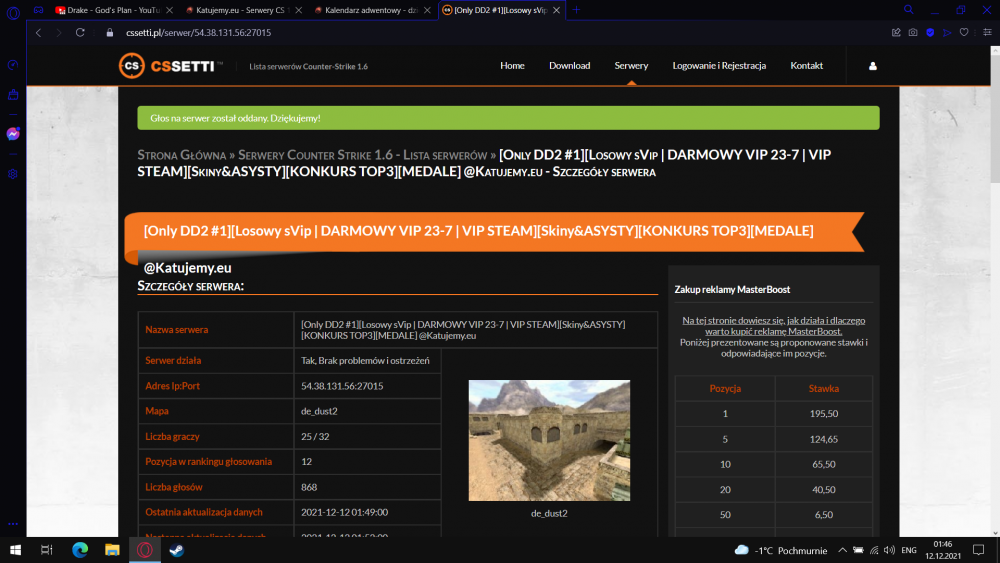Open Steam from the taskbar
The height and width of the screenshot is (563, 1000).
[177, 550]
